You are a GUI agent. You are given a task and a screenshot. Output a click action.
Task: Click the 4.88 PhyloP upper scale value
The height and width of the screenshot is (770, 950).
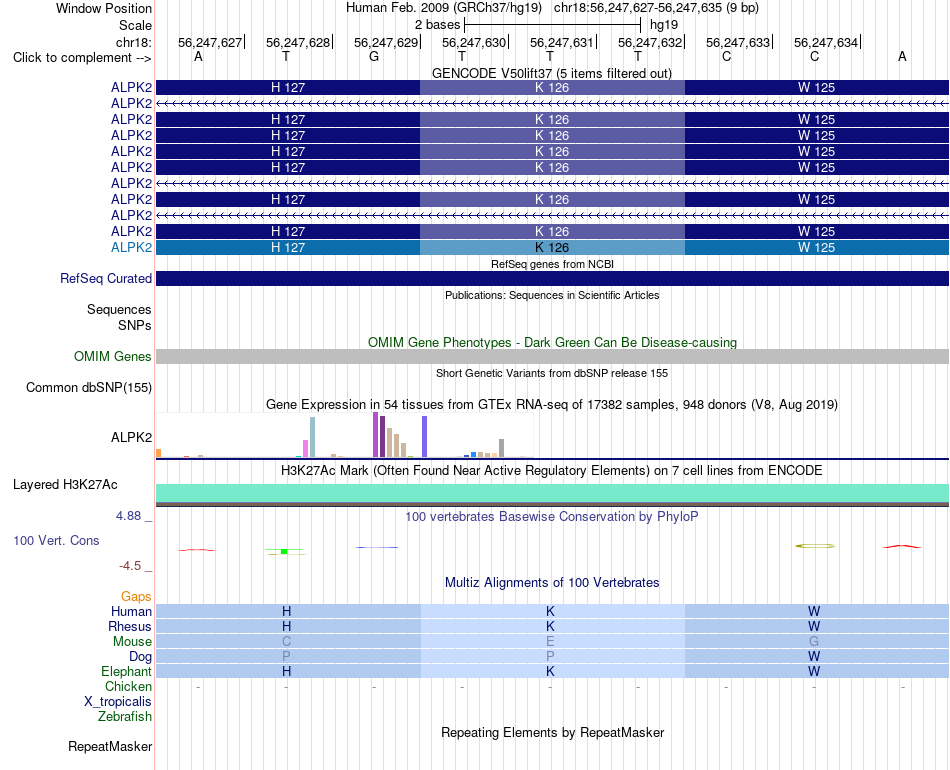(128, 516)
